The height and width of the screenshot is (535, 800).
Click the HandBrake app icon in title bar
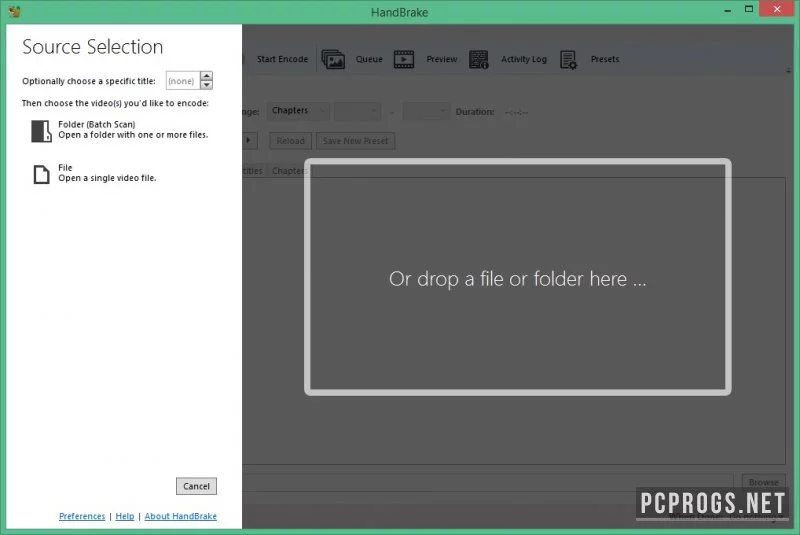tap(14, 12)
